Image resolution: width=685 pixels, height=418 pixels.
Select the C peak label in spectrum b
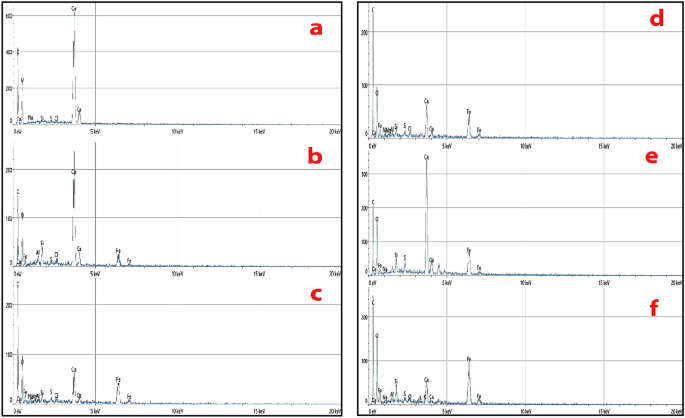pos(18,192)
